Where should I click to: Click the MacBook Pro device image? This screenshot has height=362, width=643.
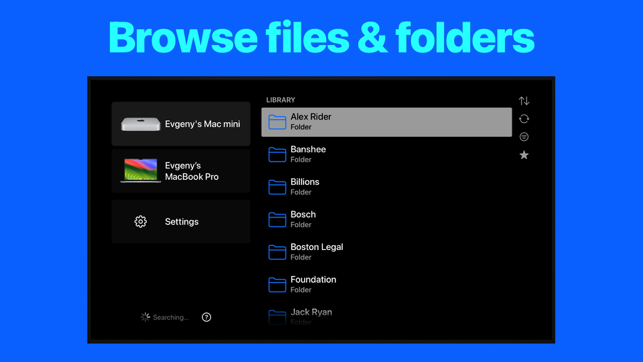[x=140, y=170]
